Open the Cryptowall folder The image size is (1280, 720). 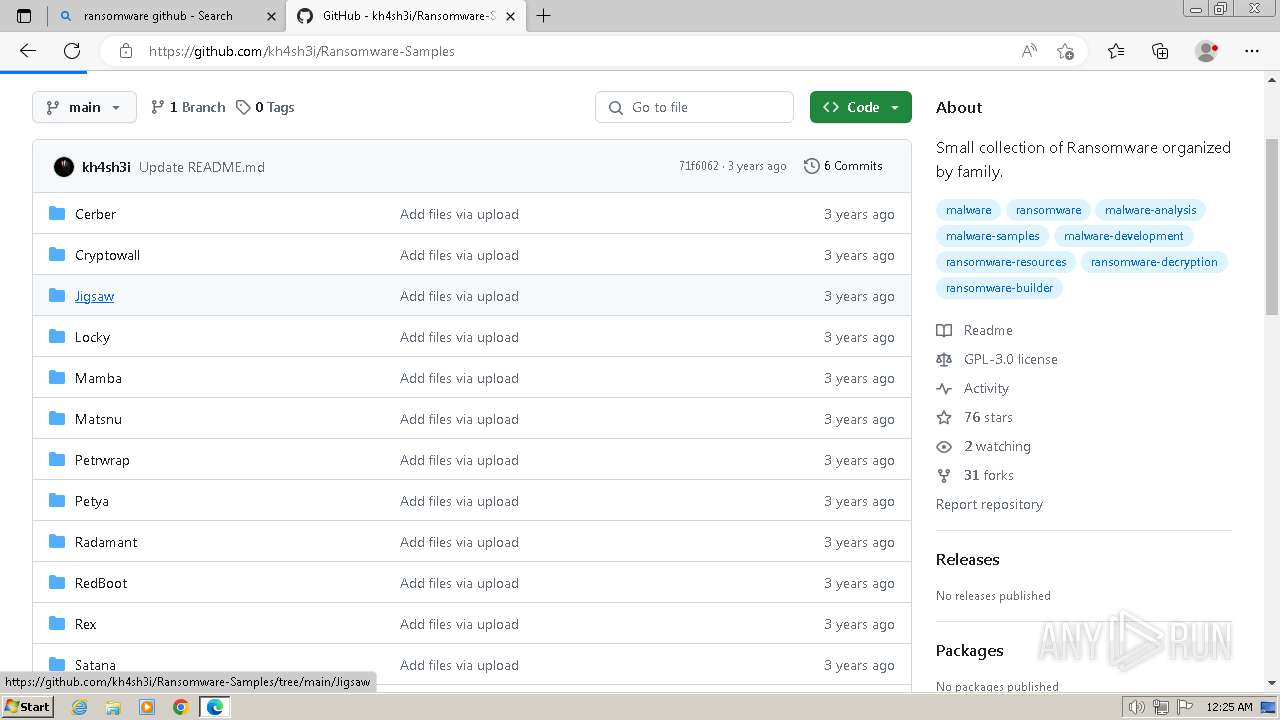107,255
